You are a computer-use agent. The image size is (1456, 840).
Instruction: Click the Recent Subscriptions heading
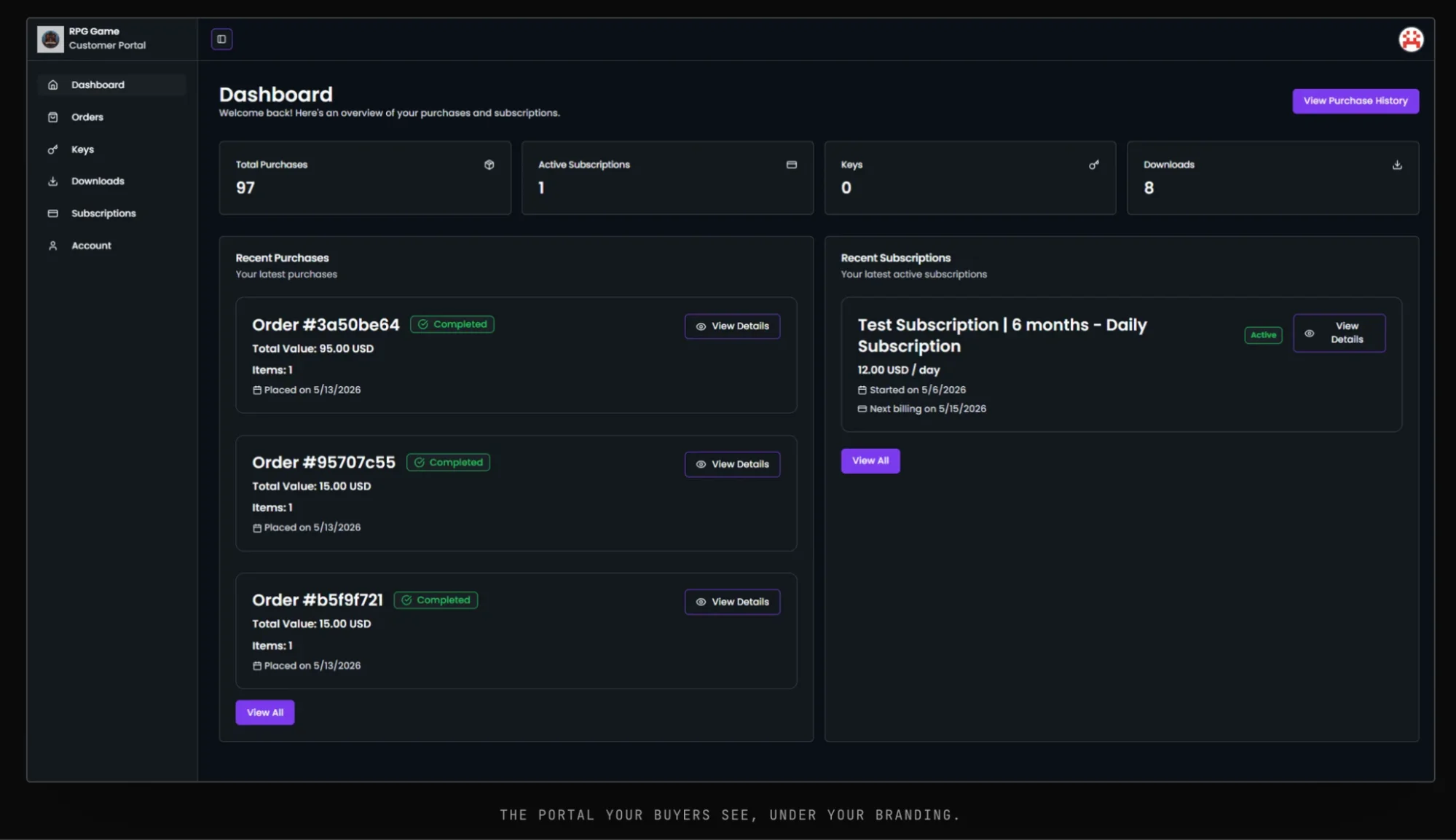click(x=896, y=258)
